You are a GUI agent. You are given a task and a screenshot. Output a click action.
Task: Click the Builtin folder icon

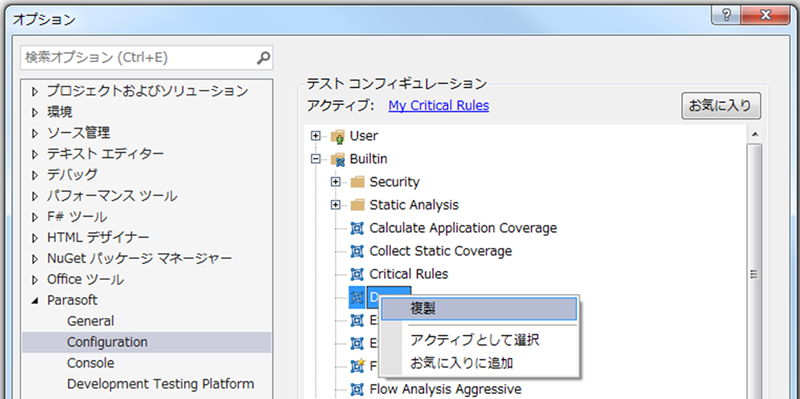(x=338, y=159)
